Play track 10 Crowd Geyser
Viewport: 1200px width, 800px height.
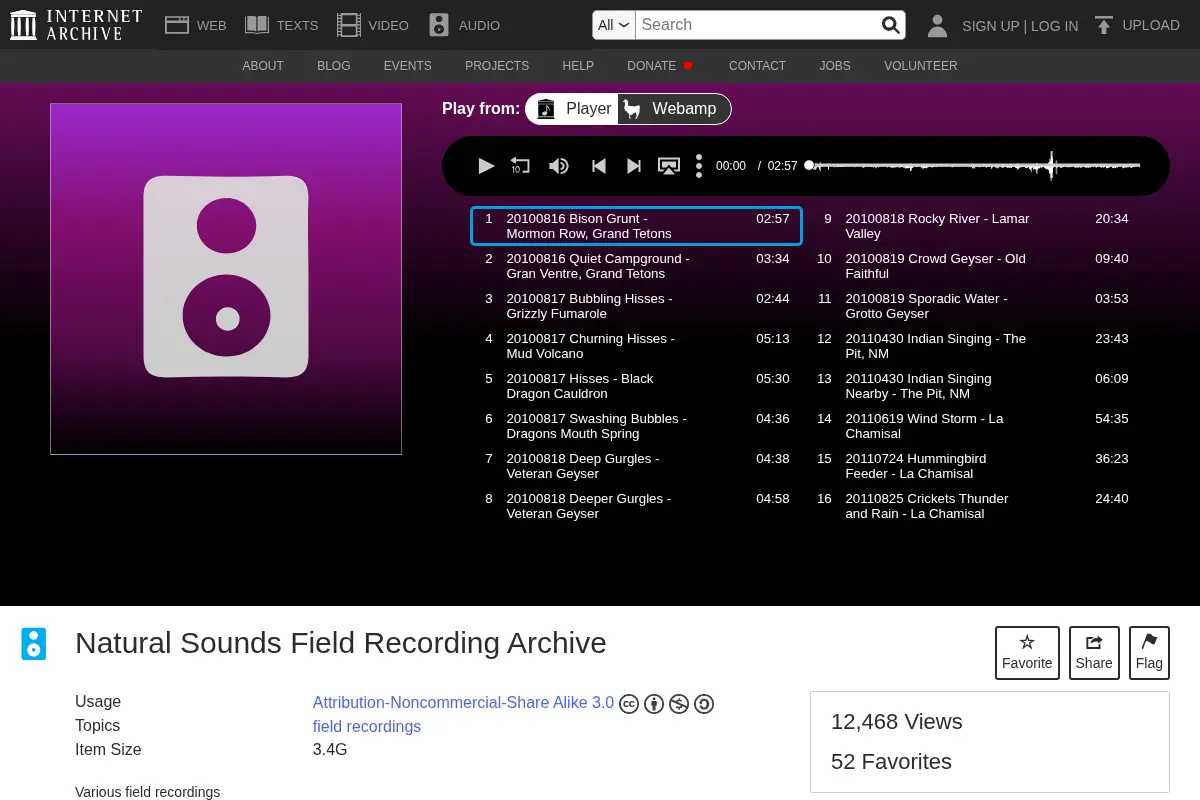click(975, 266)
